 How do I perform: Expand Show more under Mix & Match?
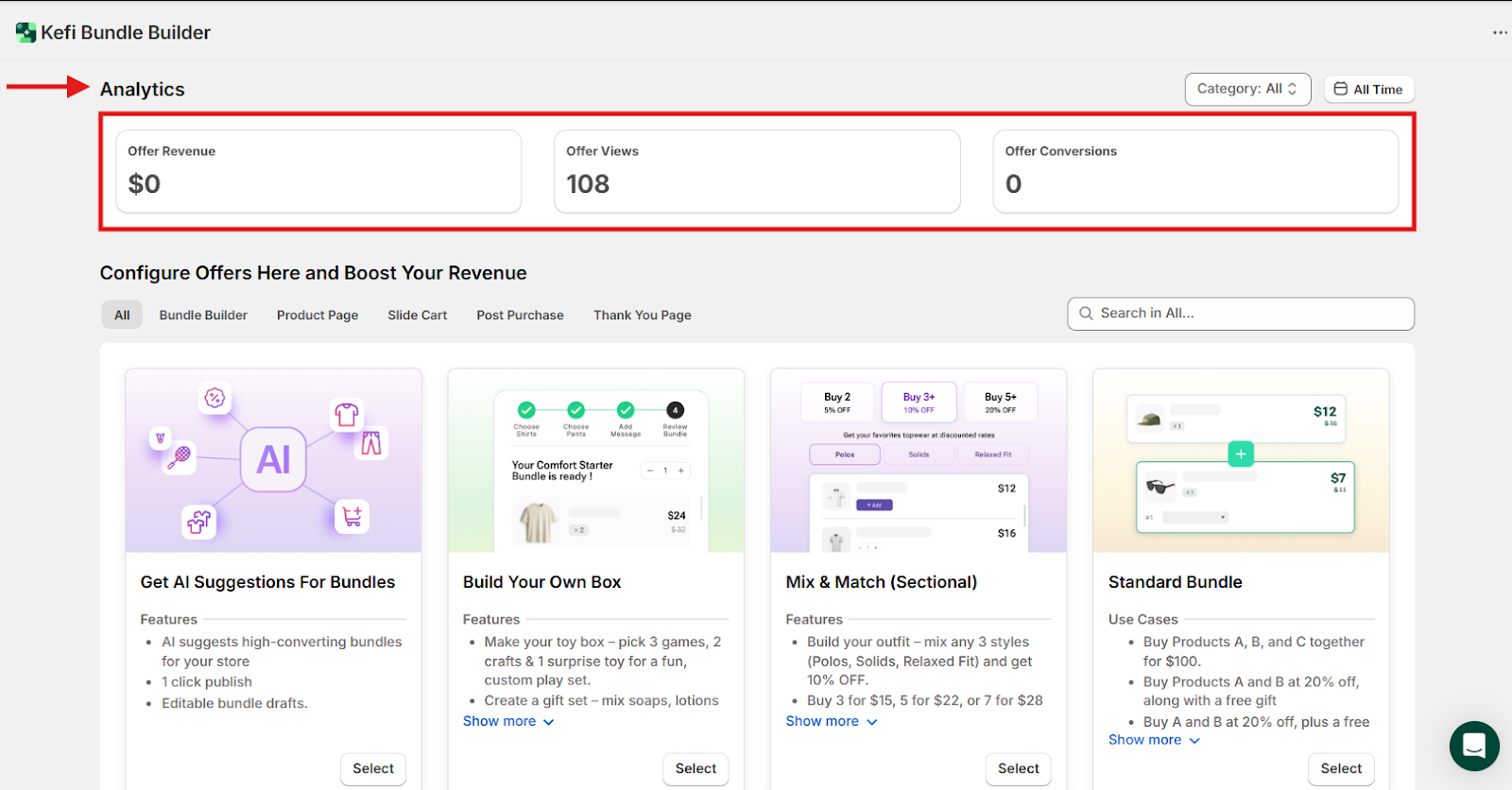pos(831,721)
